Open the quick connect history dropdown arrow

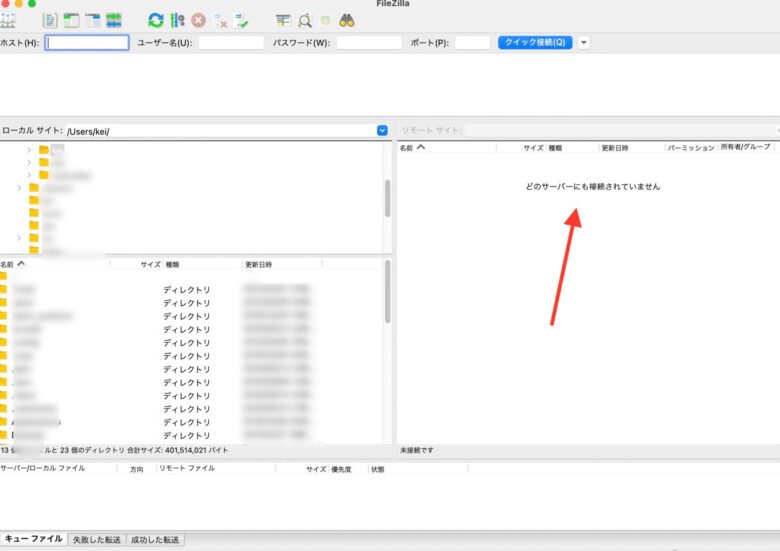(x=584, y=43)
